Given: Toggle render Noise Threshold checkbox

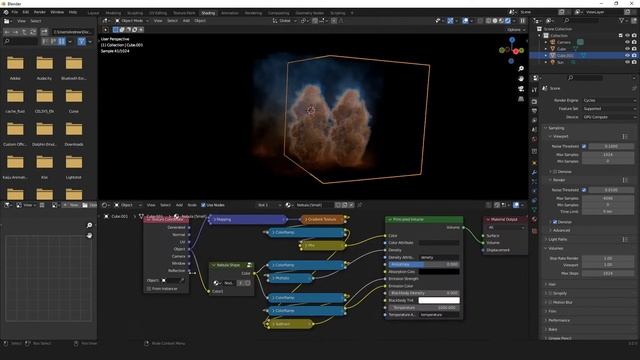Looking at the screenshot, I should pos(584,190).
